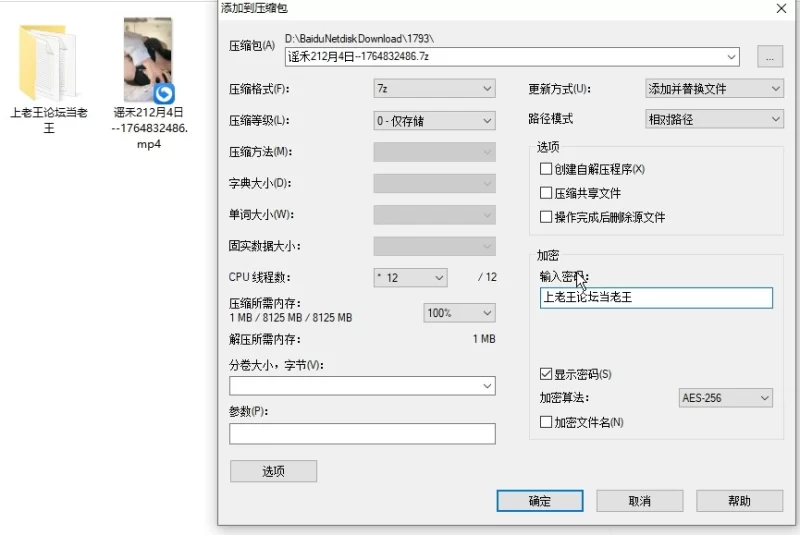Enable 操作完成后删除源文件 checkbox
Image resolution: width=800 pixels, height=535 pixels.
click(546, 217)
